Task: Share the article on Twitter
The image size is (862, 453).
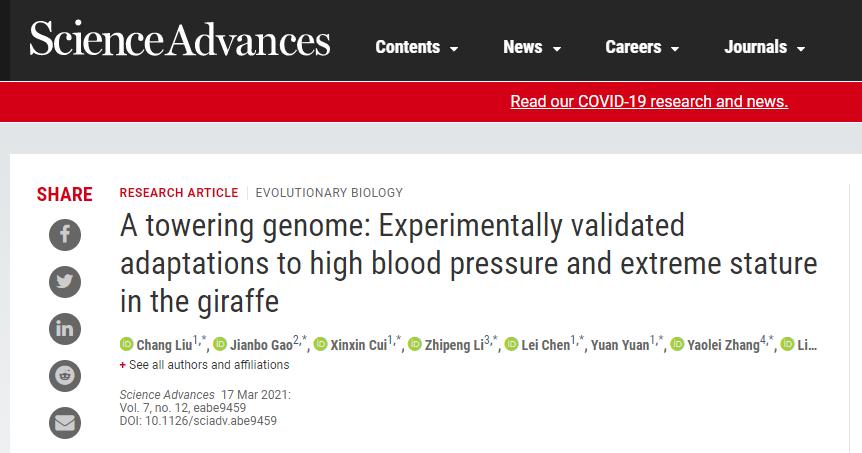Action: pos(65,282)
